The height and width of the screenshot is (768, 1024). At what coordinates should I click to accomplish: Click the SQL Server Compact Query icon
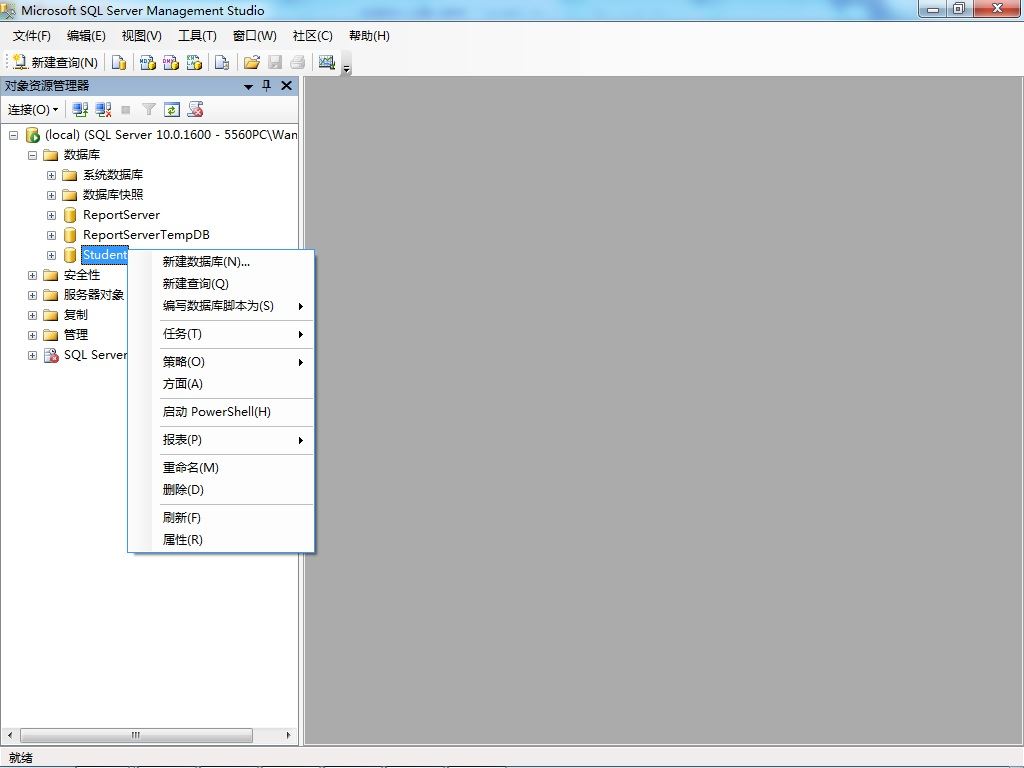click(x=222, y=62)
